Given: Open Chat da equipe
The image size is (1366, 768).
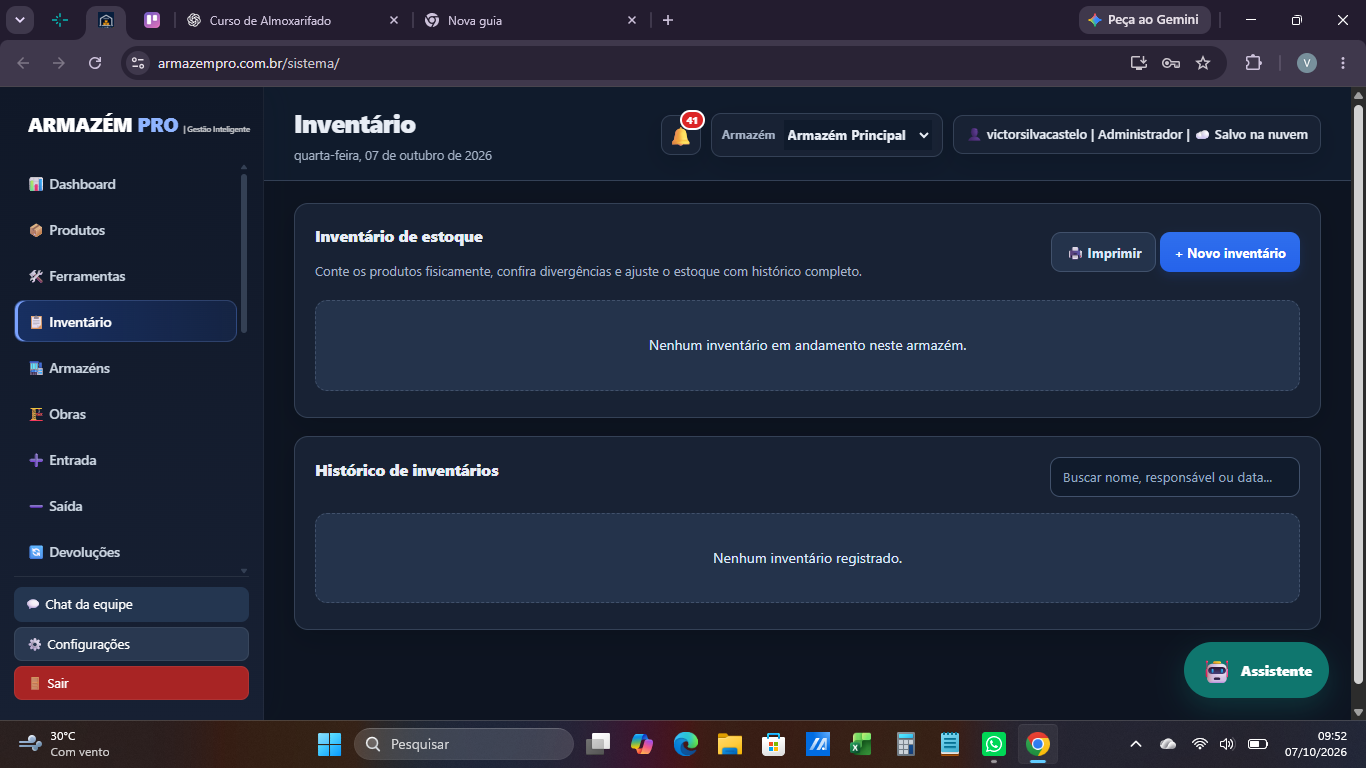Looking at the screenshot, I should (131, 604).
